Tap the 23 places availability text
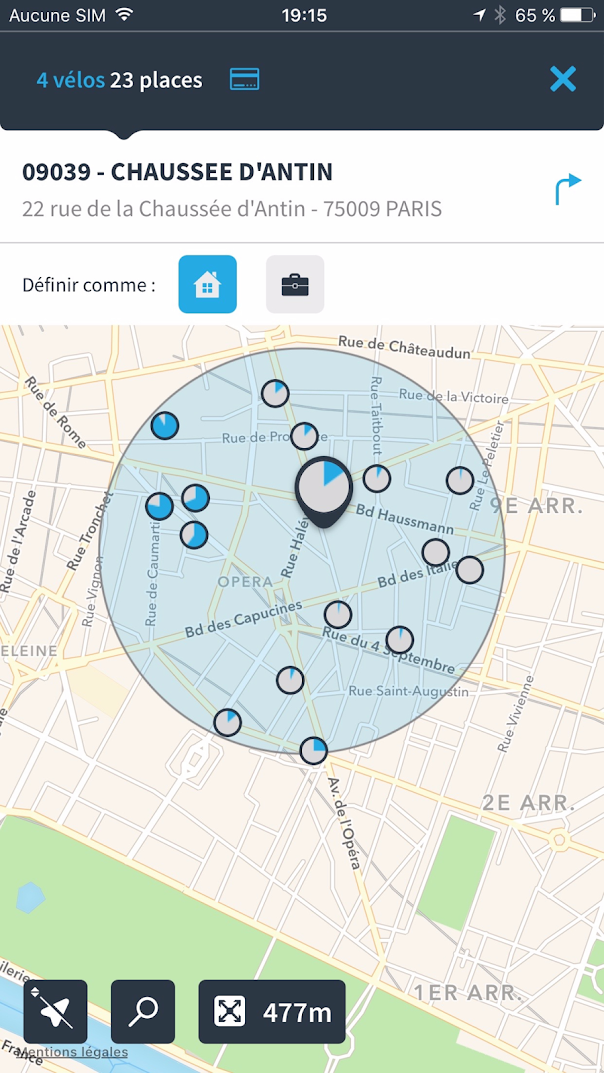Viewport: 604px width, 1073px height. click(156, 80)
